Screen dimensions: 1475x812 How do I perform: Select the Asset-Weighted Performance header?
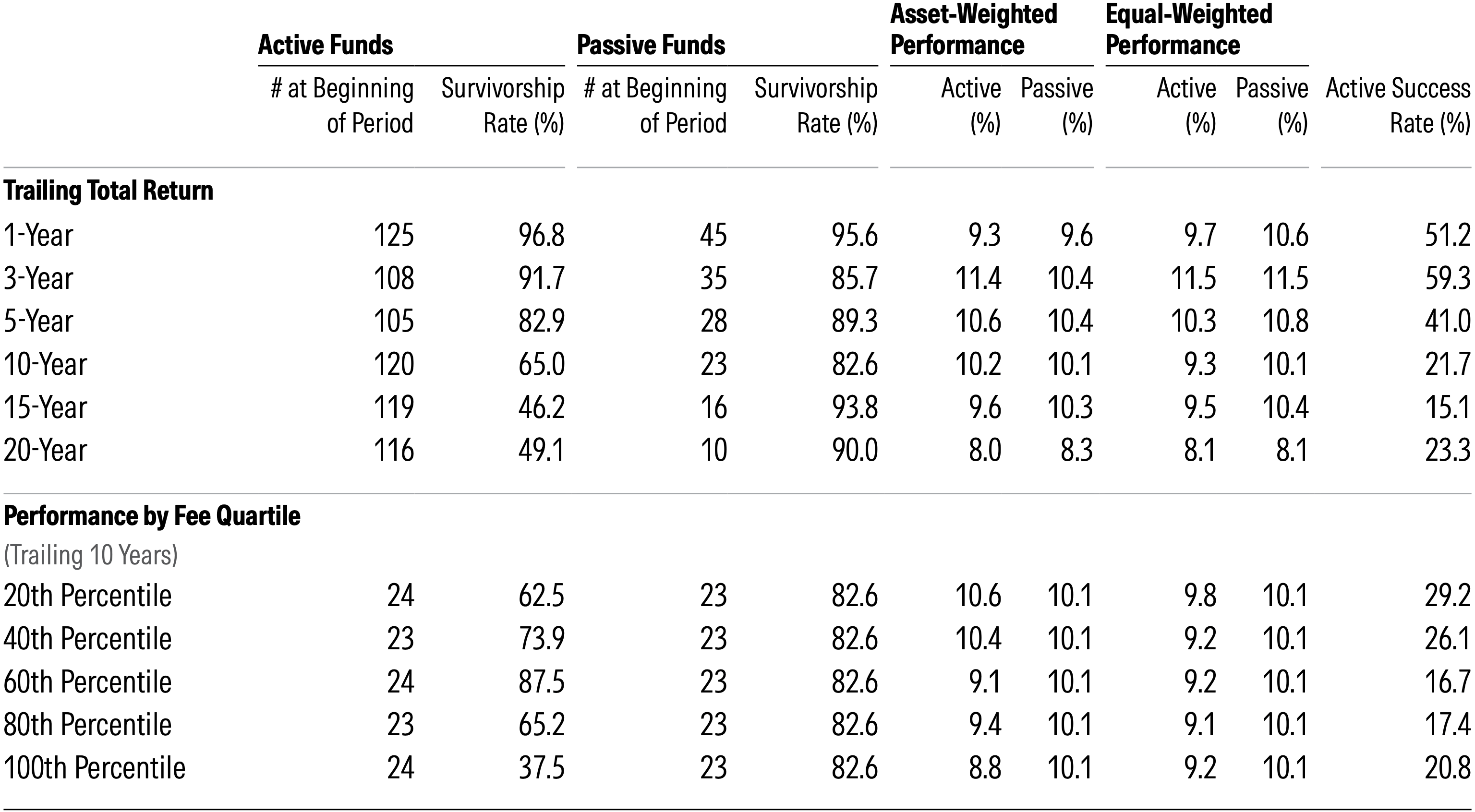click(x=973, y=30)
